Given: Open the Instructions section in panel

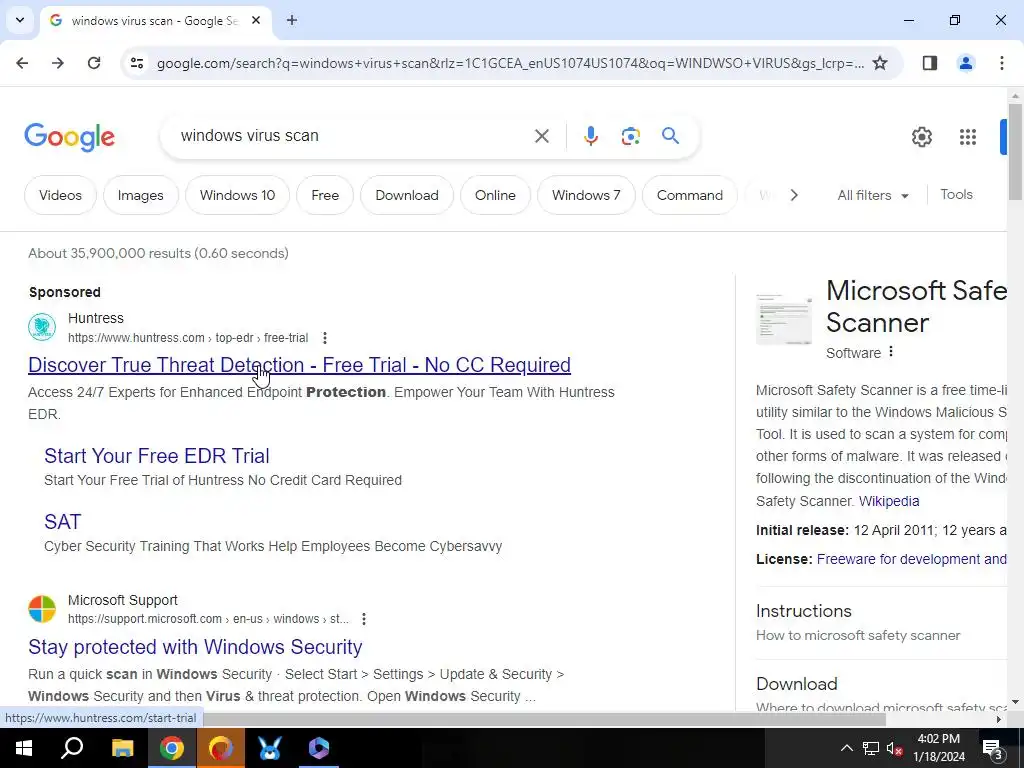Looking at the screenshot, I should (803, 611).
